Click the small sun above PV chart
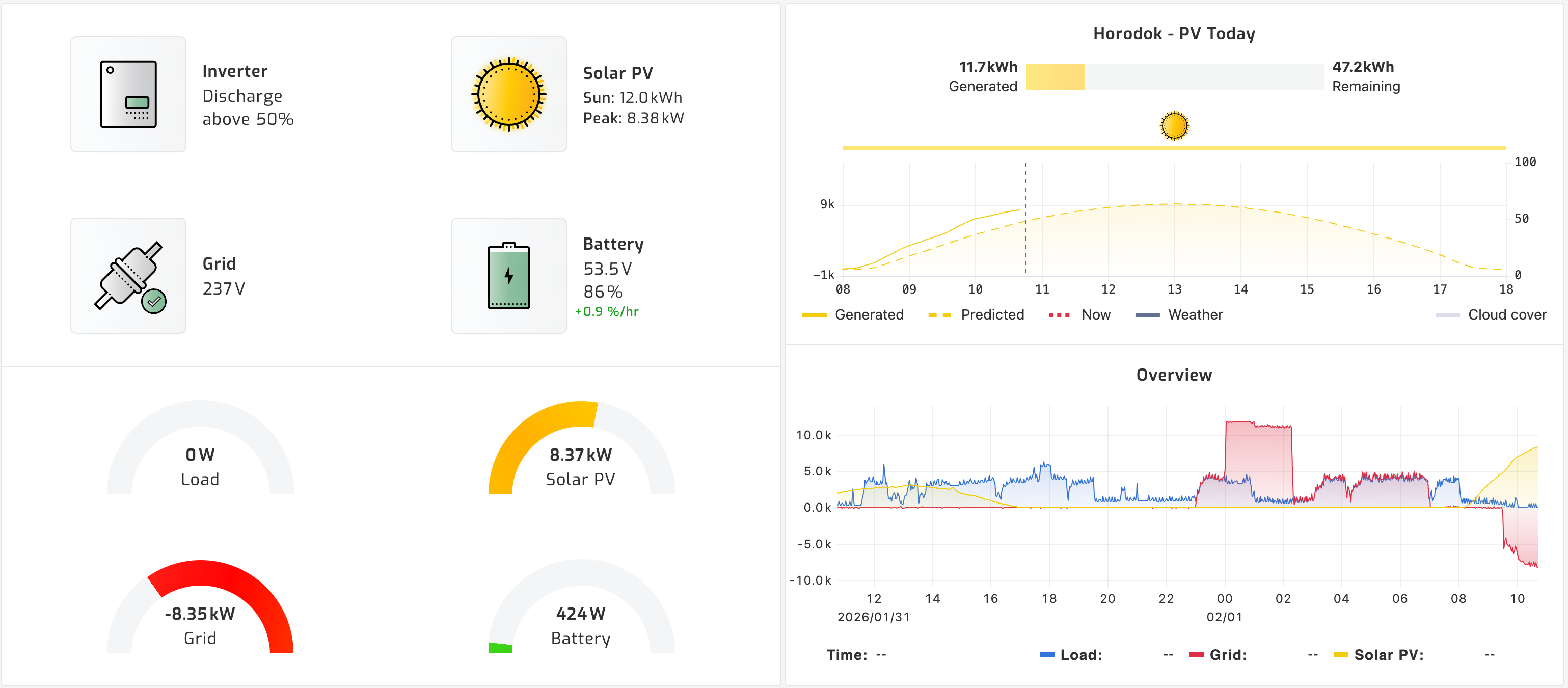The height and width of the screenshot is (688, 1568). (x=1174, y=126)
